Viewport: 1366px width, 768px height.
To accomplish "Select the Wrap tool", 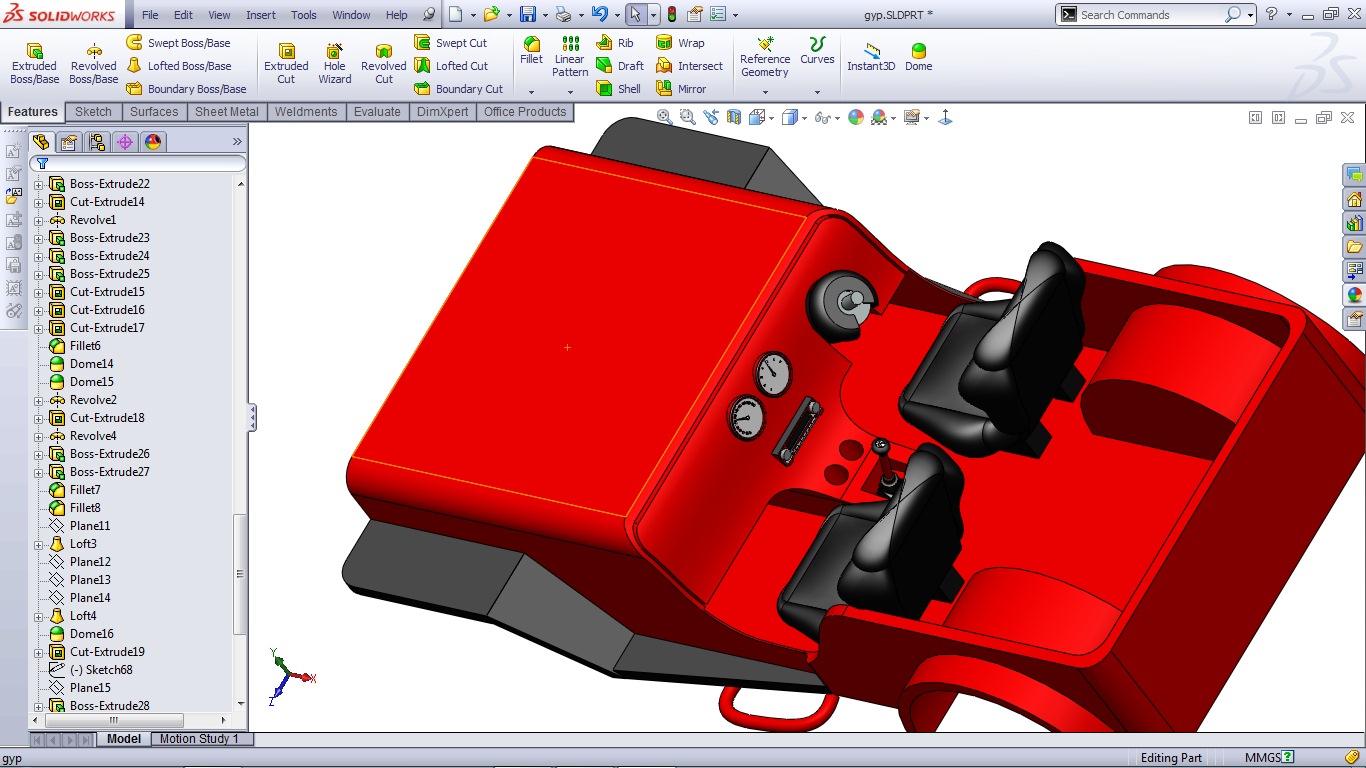I will (680, 43).
